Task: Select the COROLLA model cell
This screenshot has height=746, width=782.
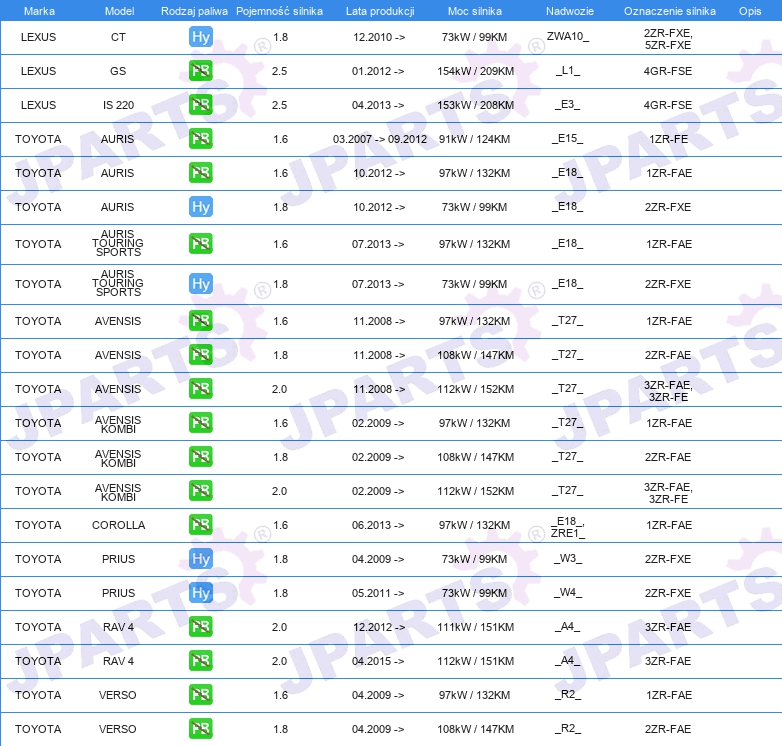Action: click(x=118, y=525)
